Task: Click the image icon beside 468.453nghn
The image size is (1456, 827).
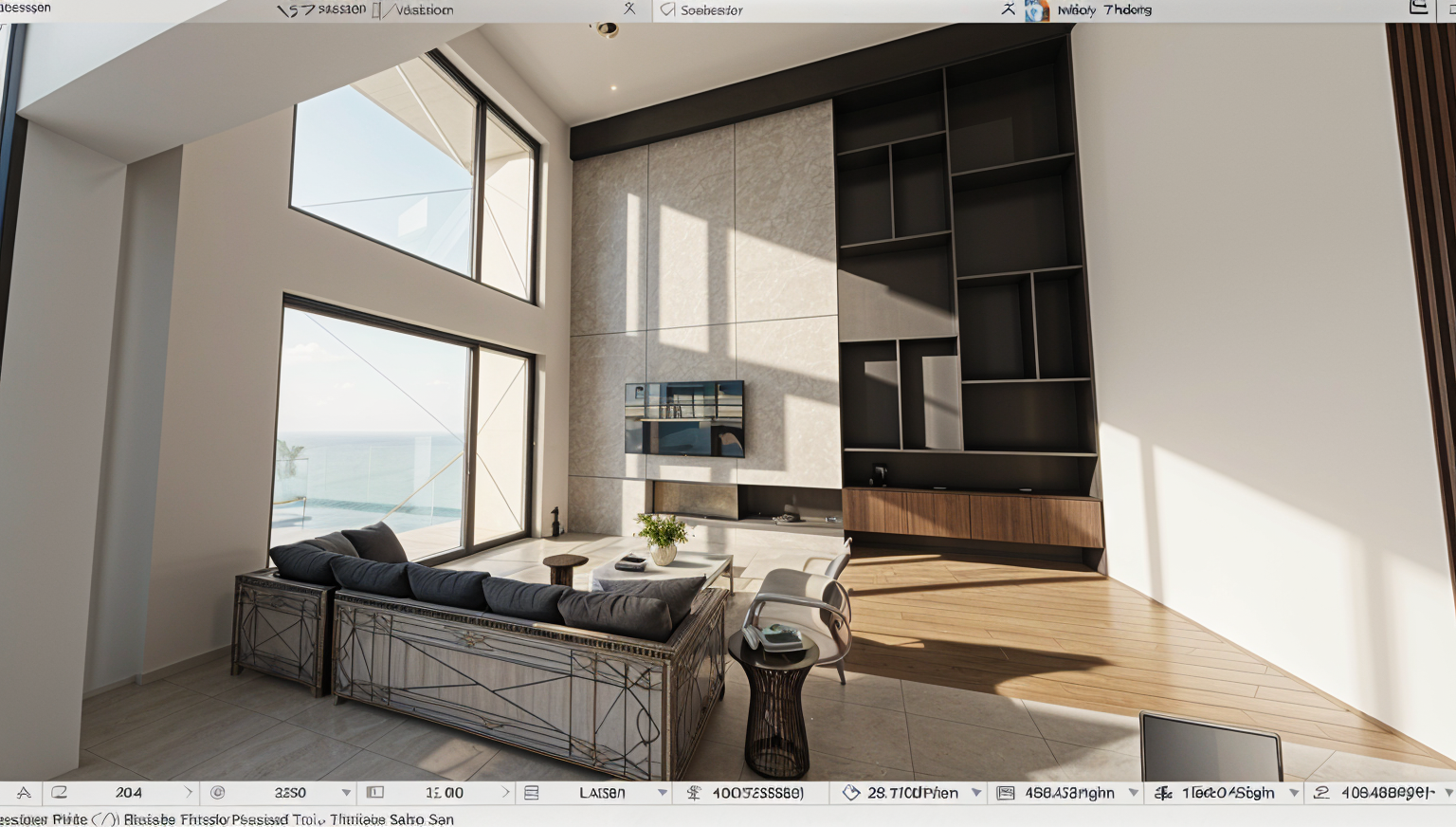Action: 1006,793
